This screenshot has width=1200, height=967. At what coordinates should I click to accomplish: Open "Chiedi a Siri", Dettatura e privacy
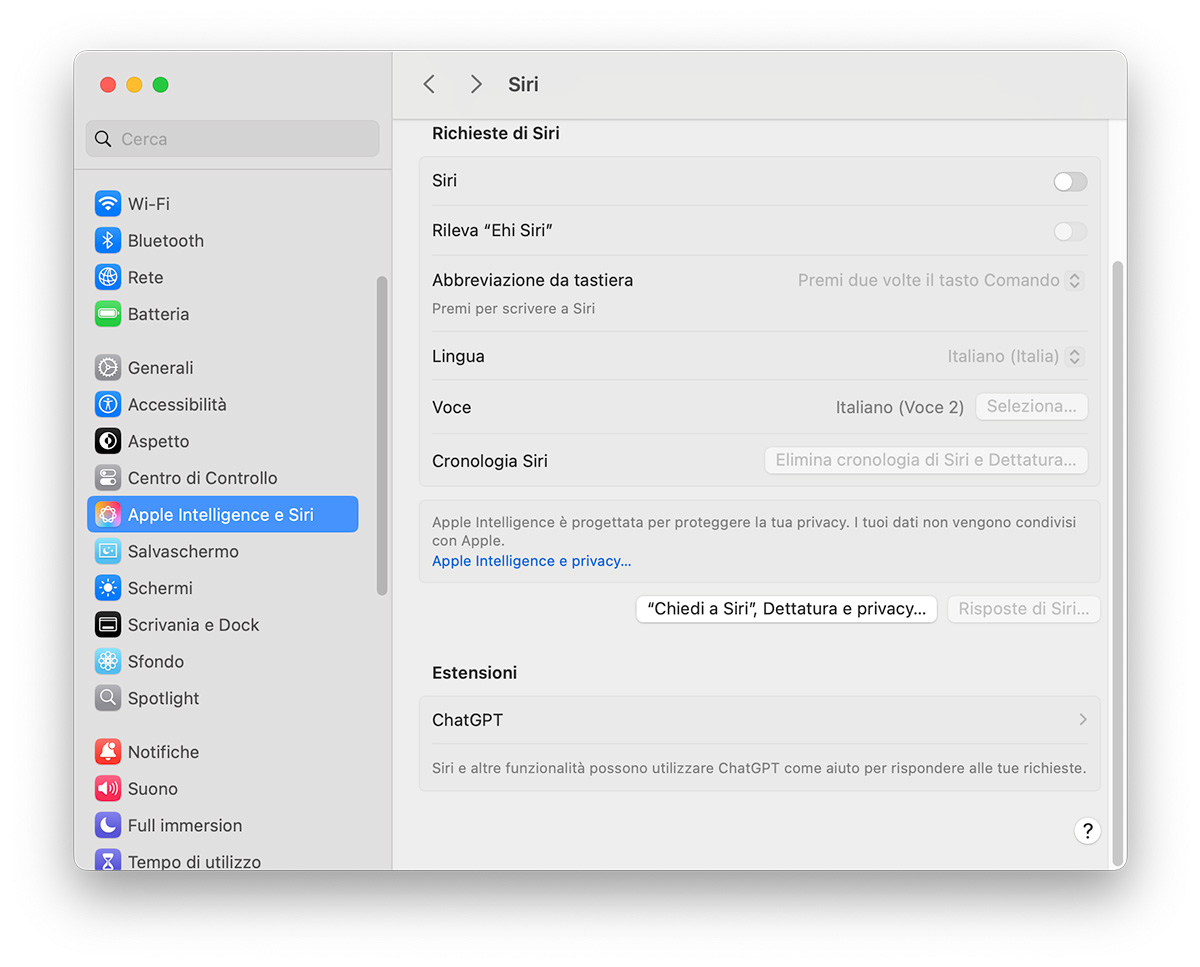point(786,609)
